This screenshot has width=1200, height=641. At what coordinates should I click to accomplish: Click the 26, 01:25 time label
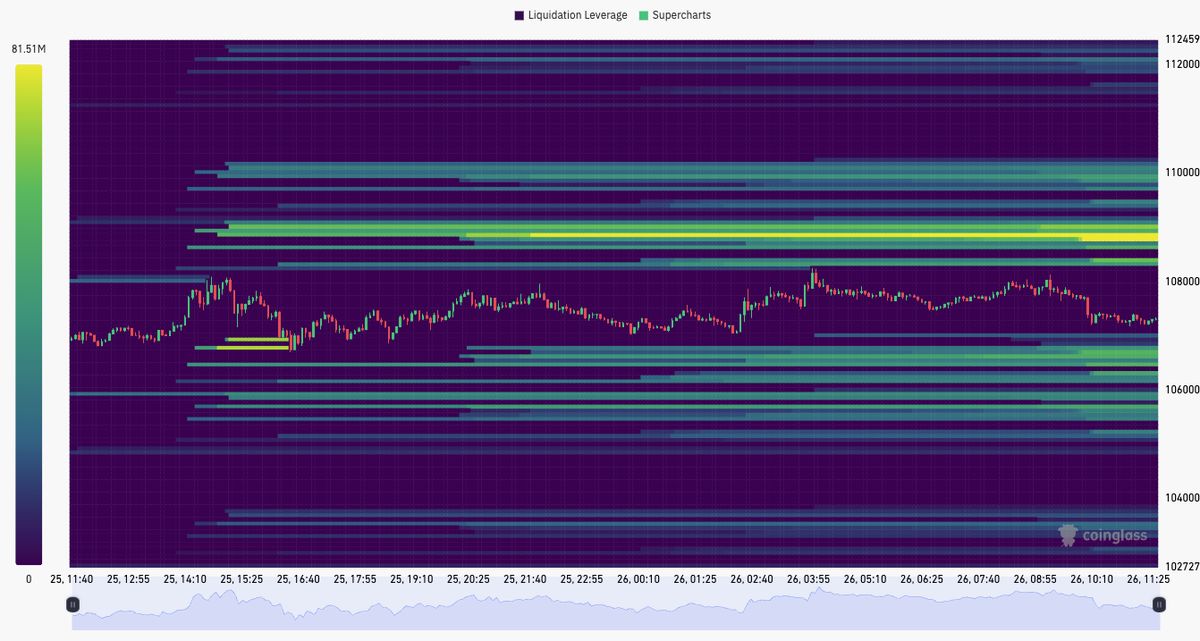695,579
